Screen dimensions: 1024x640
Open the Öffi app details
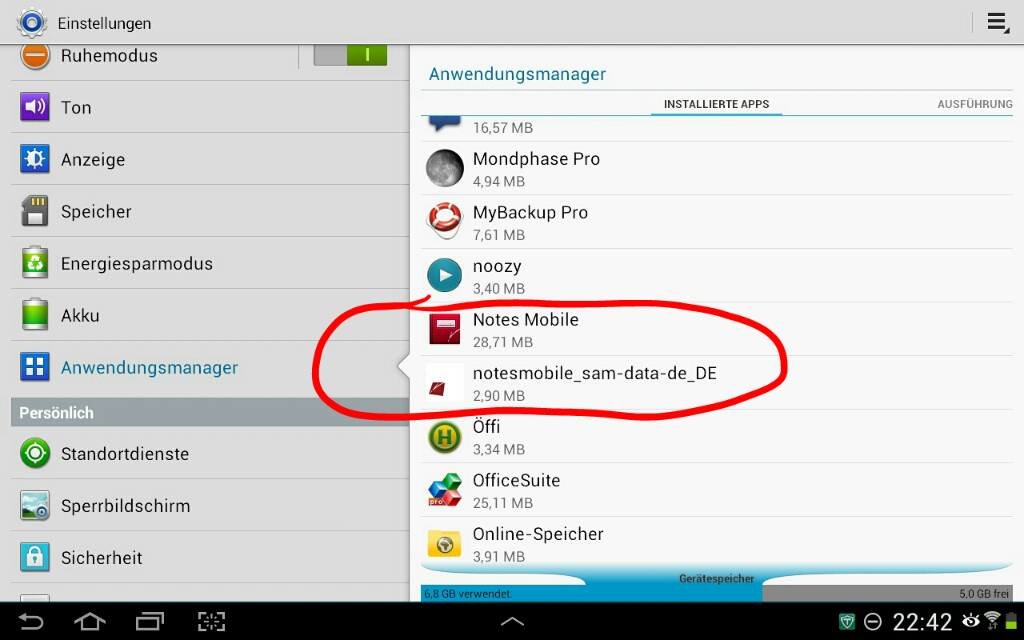[x=716, y=436]
